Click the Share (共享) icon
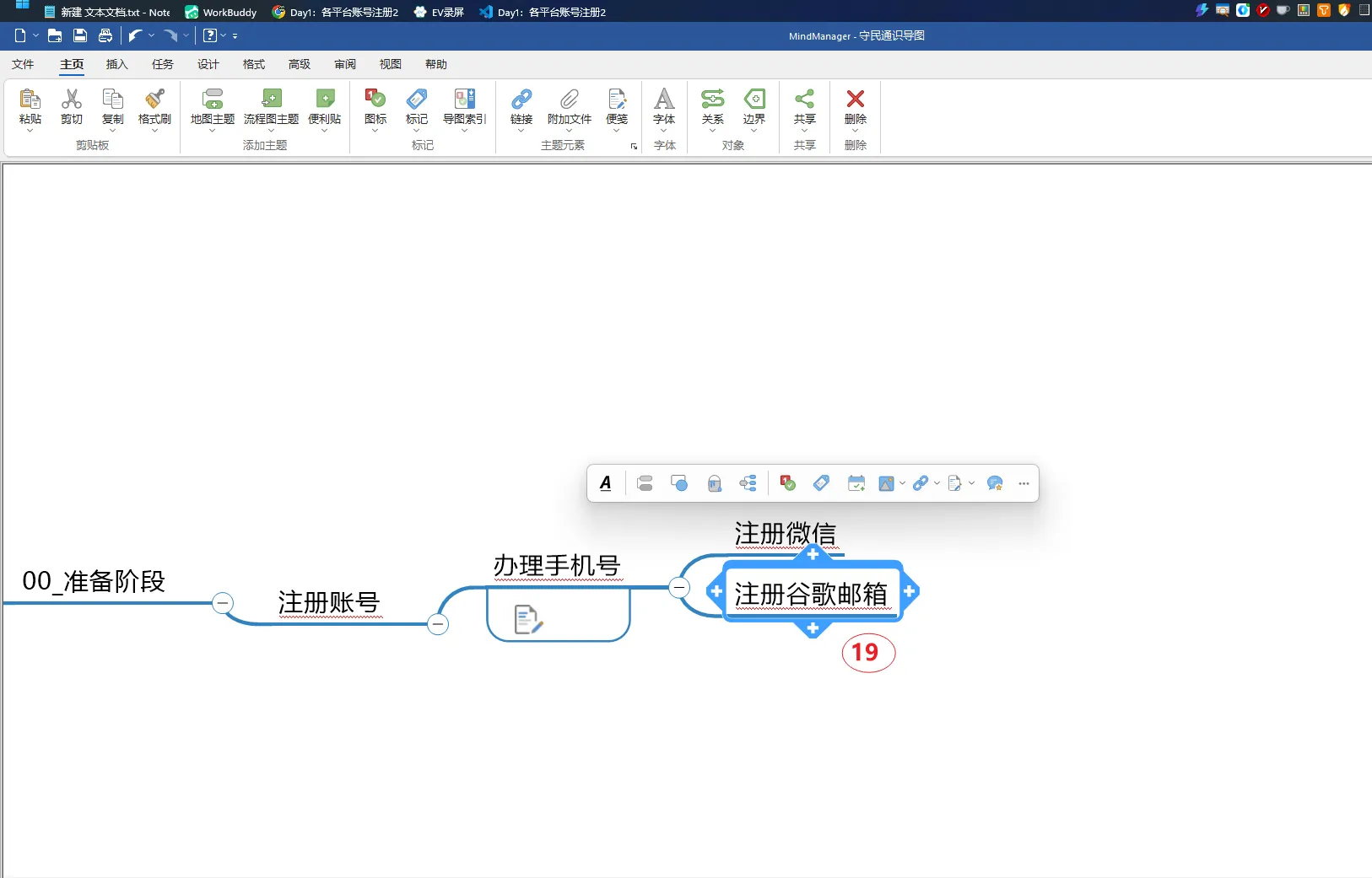Screen dimensions: 1372x878 (805, 100)
